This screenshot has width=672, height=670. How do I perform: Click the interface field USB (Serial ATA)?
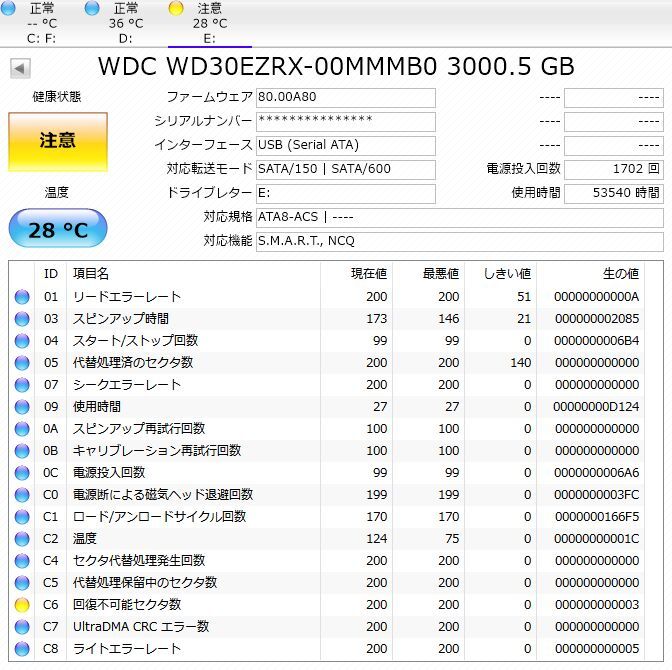pyautogui.click(x=345, y=146)
